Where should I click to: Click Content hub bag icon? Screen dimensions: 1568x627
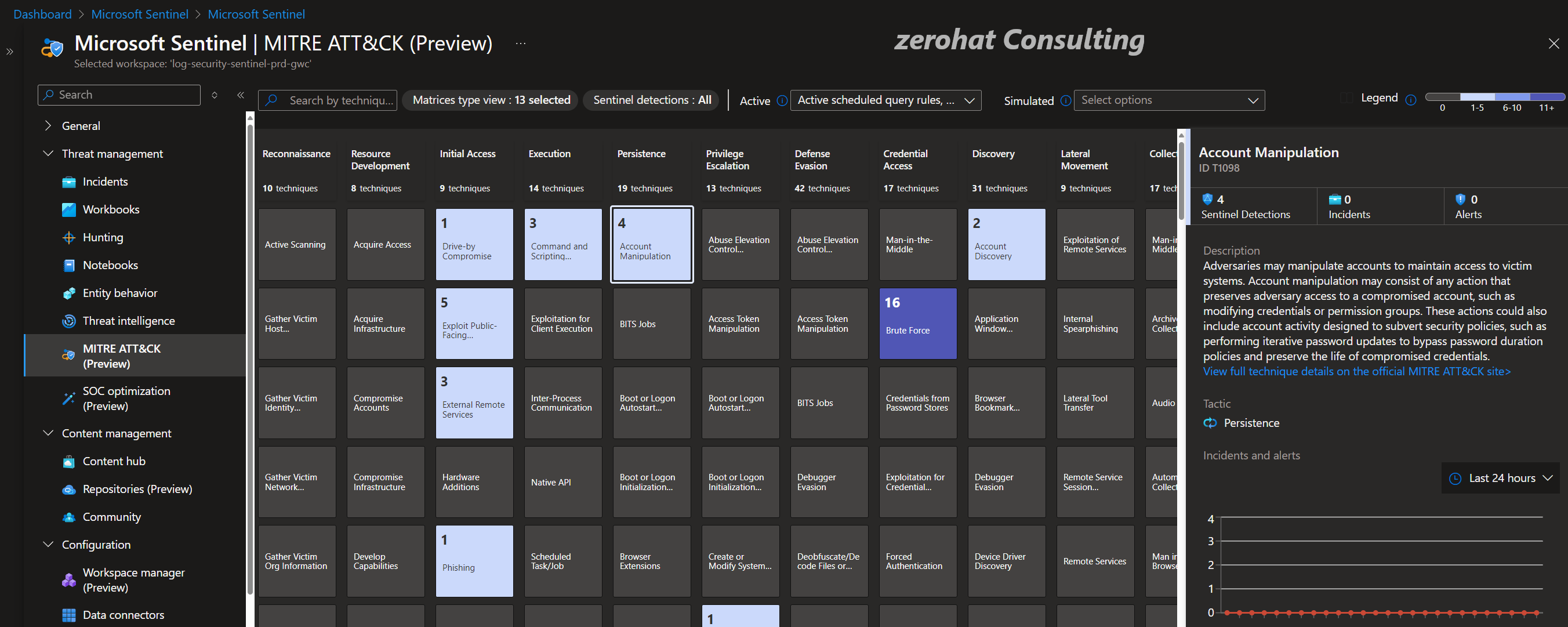point(69,462)
